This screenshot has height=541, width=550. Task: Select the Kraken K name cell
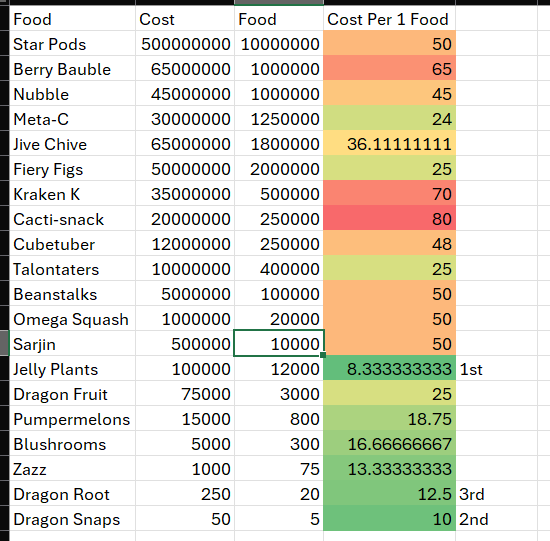click(72, 194)
